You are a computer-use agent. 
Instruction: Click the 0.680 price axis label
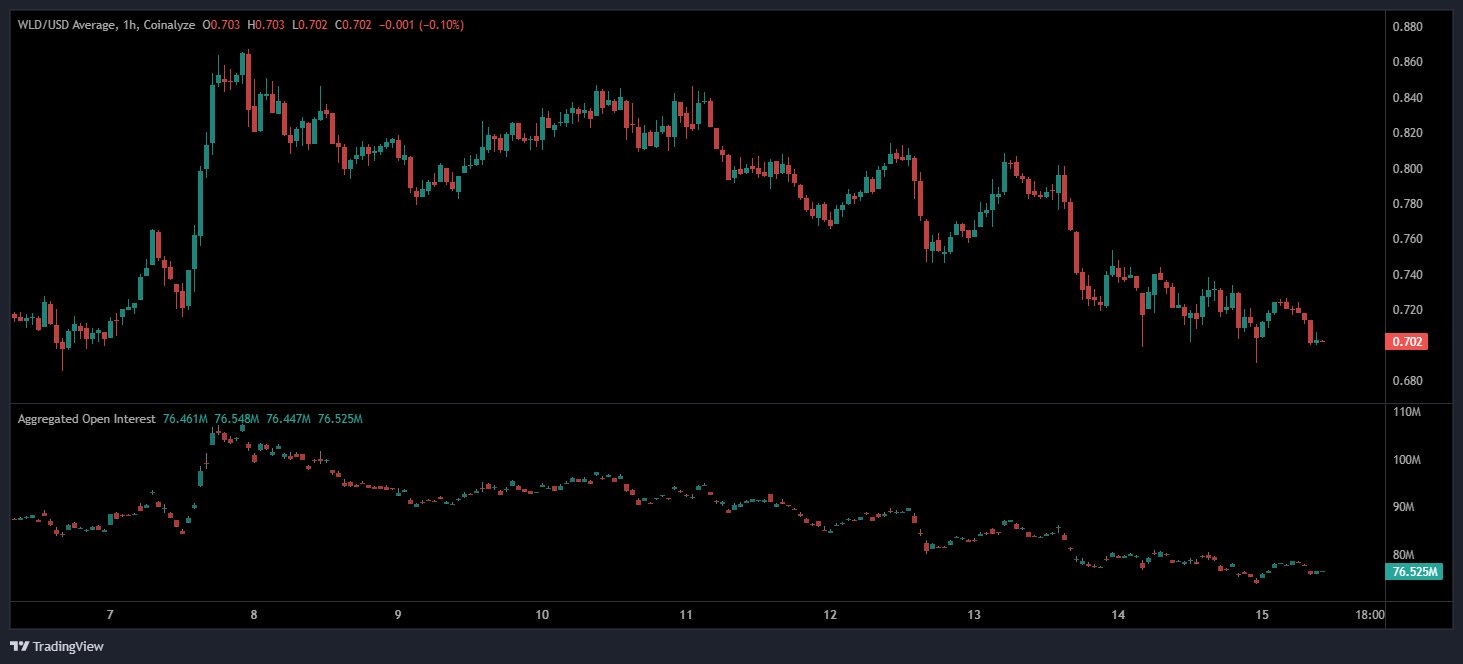[x=1407, y=381]
